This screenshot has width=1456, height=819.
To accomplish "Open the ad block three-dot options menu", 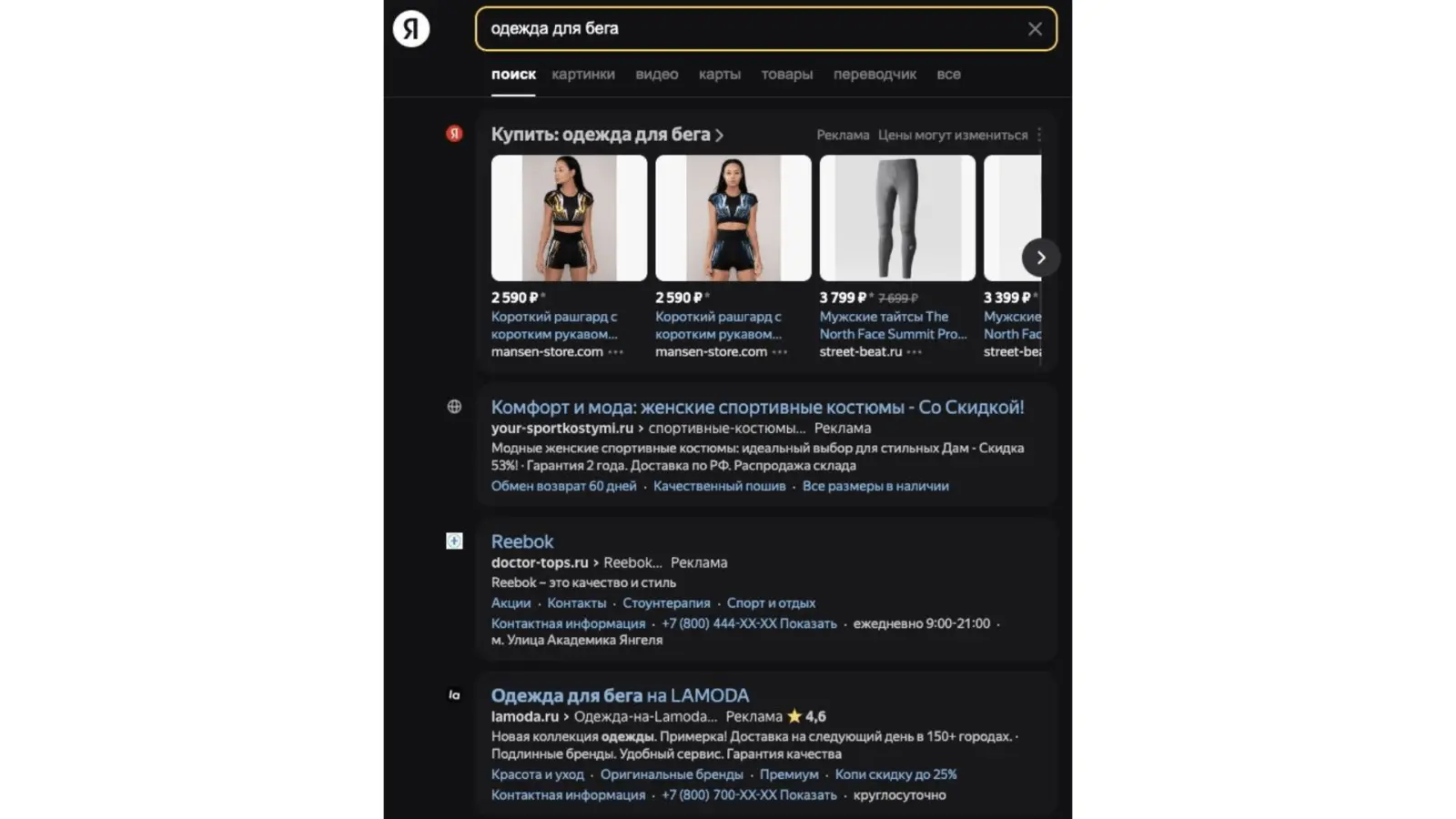I will pyautogui.click(x=1039, y=135).
